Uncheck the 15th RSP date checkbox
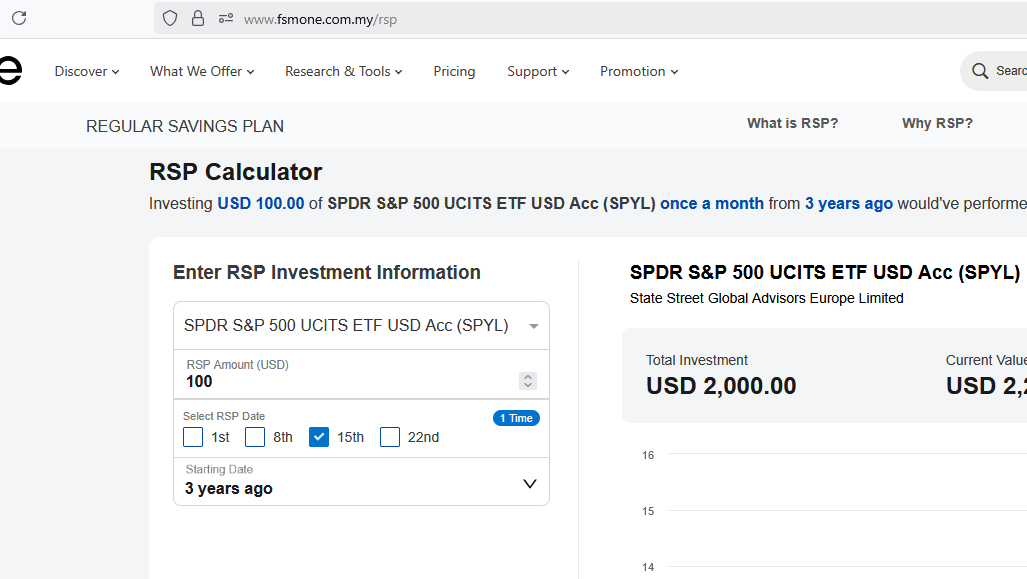 pos(319,437)
